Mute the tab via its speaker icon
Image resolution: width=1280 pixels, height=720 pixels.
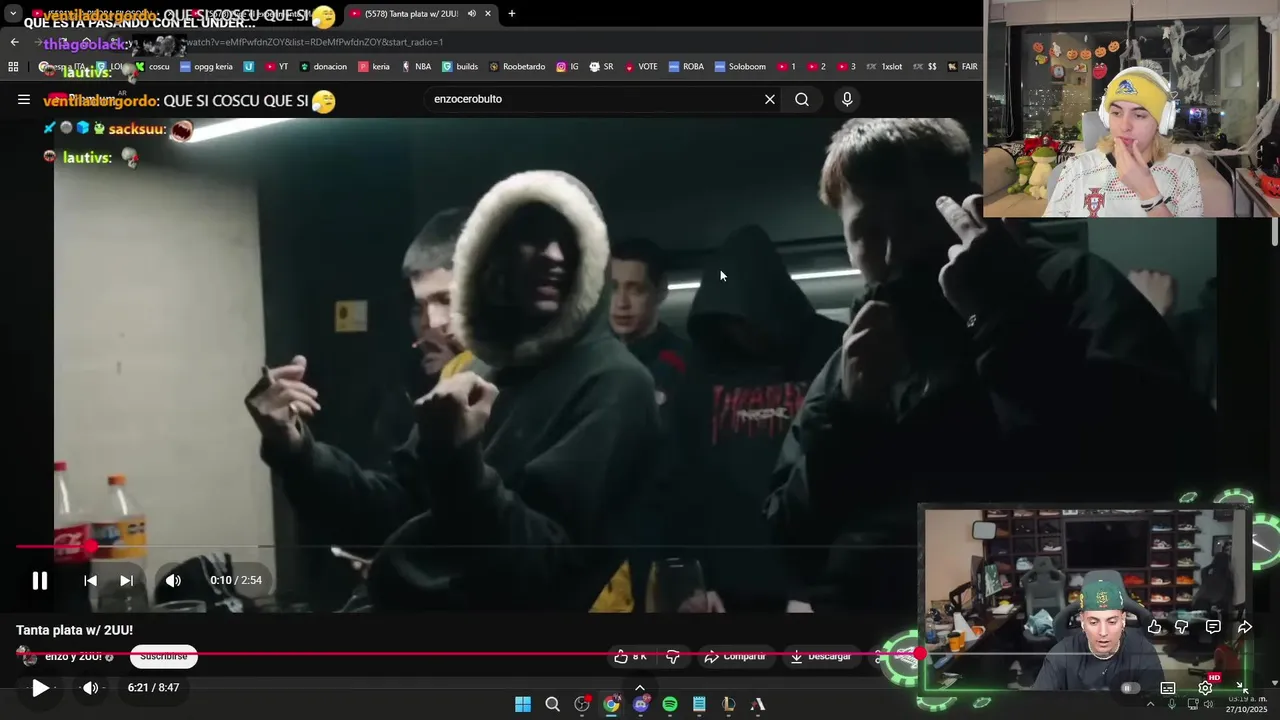pos(471,13)
